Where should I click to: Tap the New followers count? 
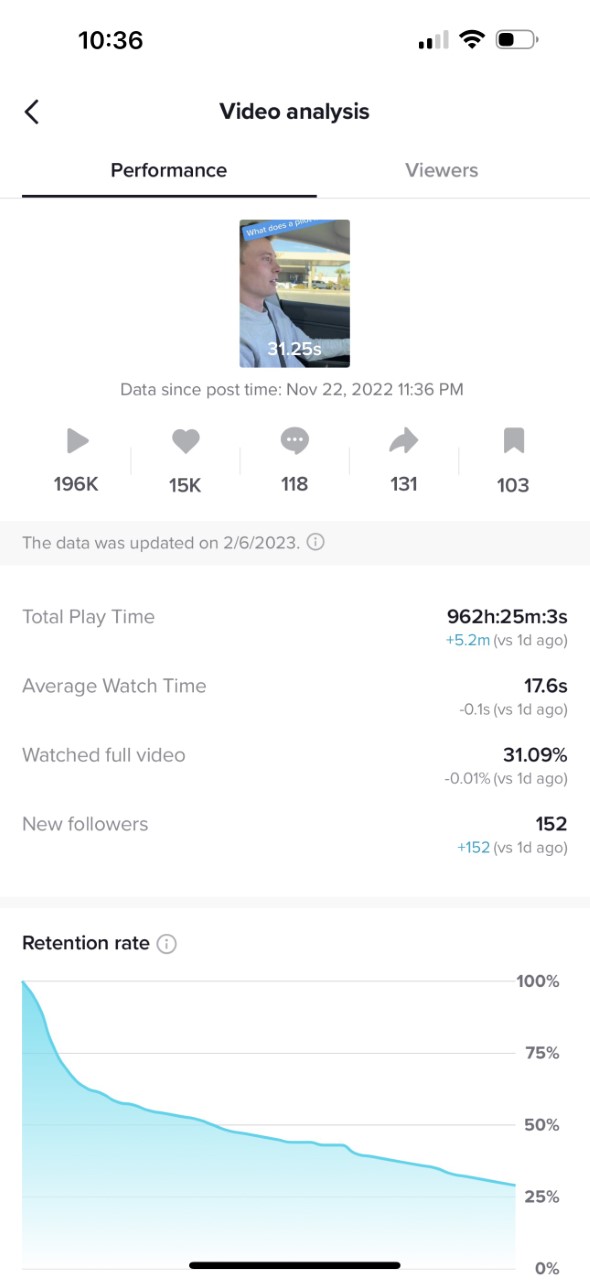coord(551,824)
